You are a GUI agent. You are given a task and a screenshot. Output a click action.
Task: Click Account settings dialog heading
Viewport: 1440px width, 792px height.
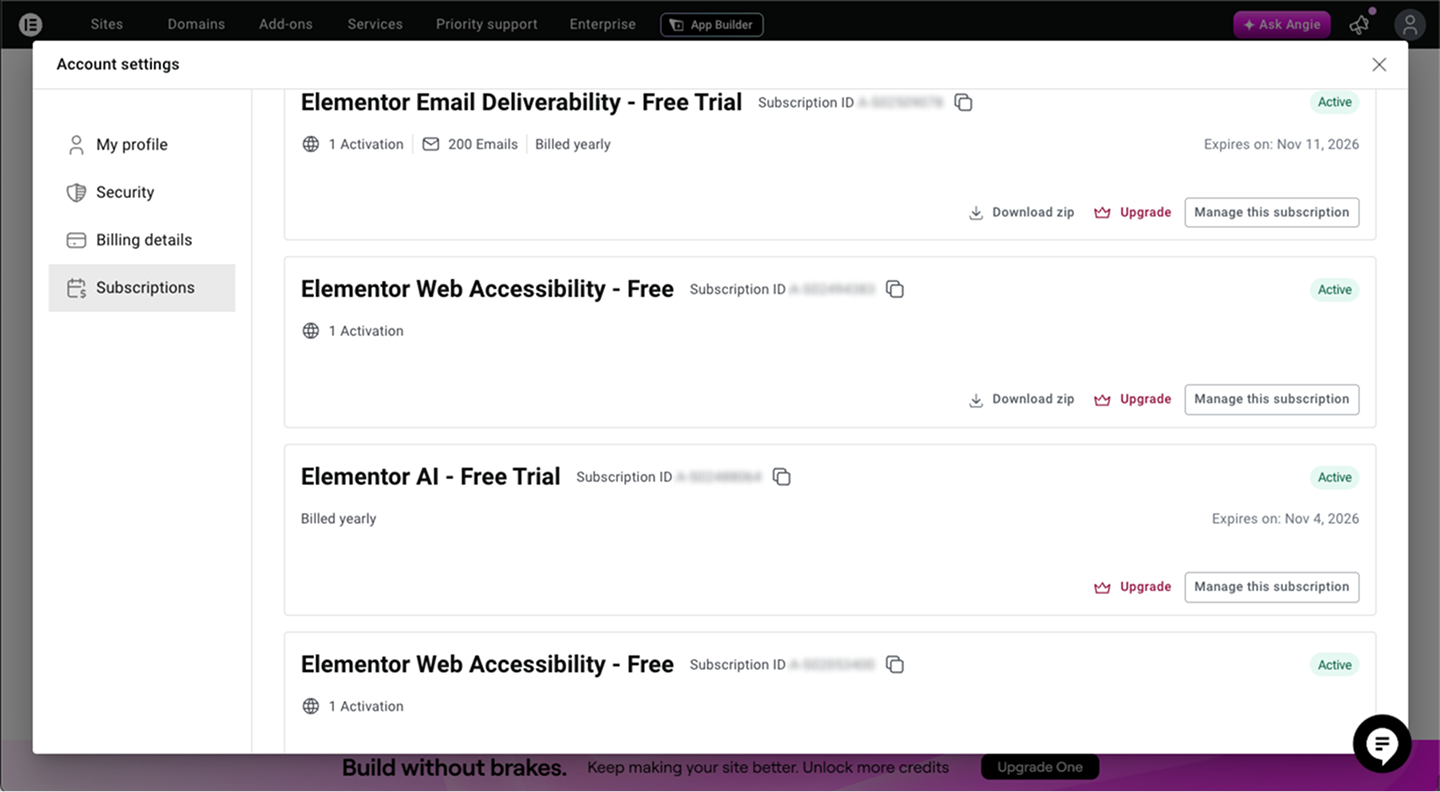tap(118, 64)
